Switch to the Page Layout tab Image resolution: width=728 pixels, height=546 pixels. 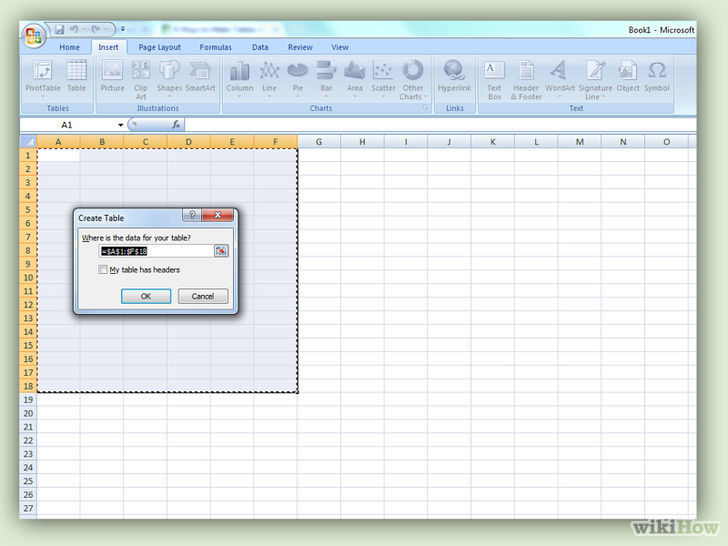pyautogui.click(x=159, y=47)
